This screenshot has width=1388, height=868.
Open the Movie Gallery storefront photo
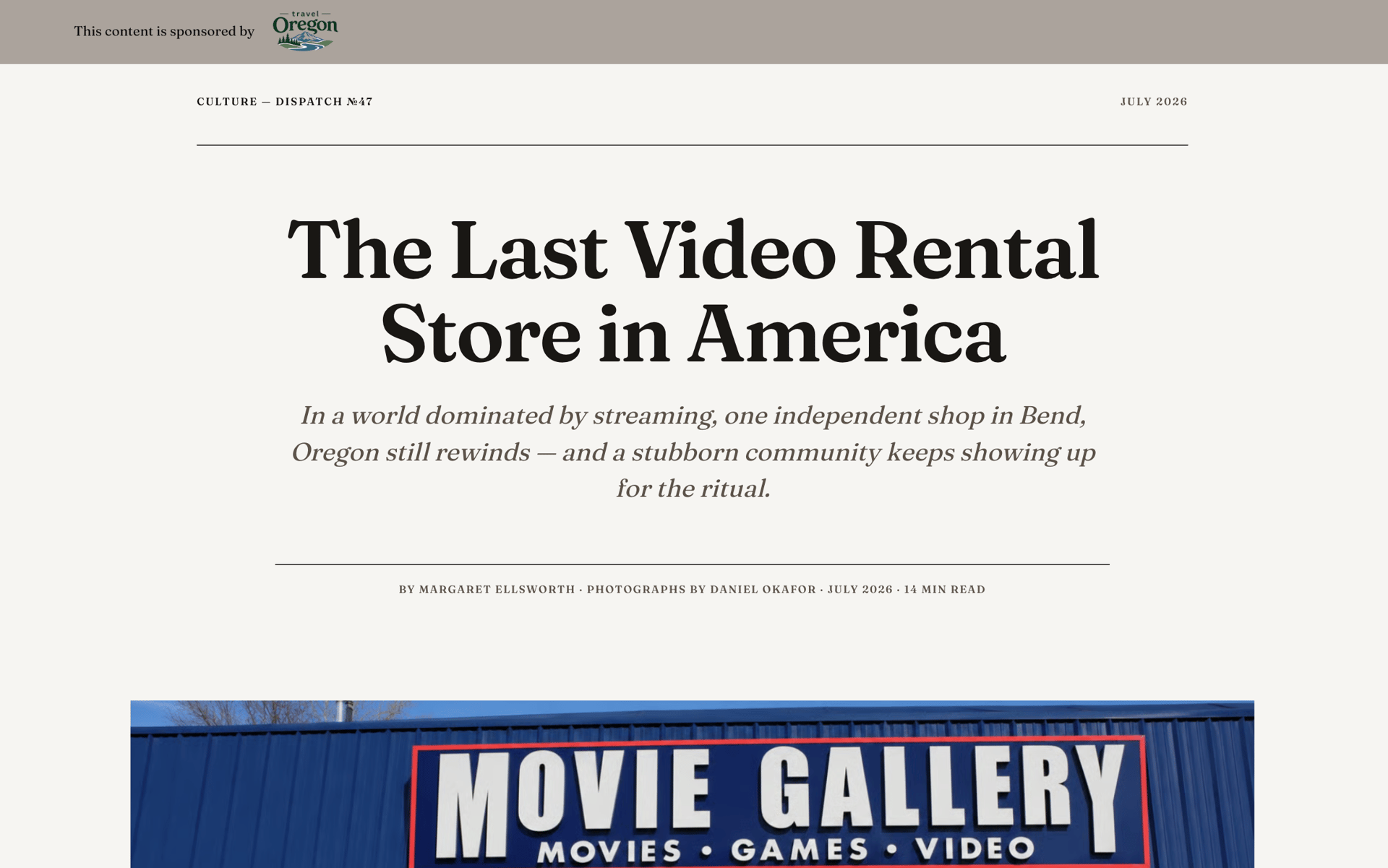(x=692, y=784)
